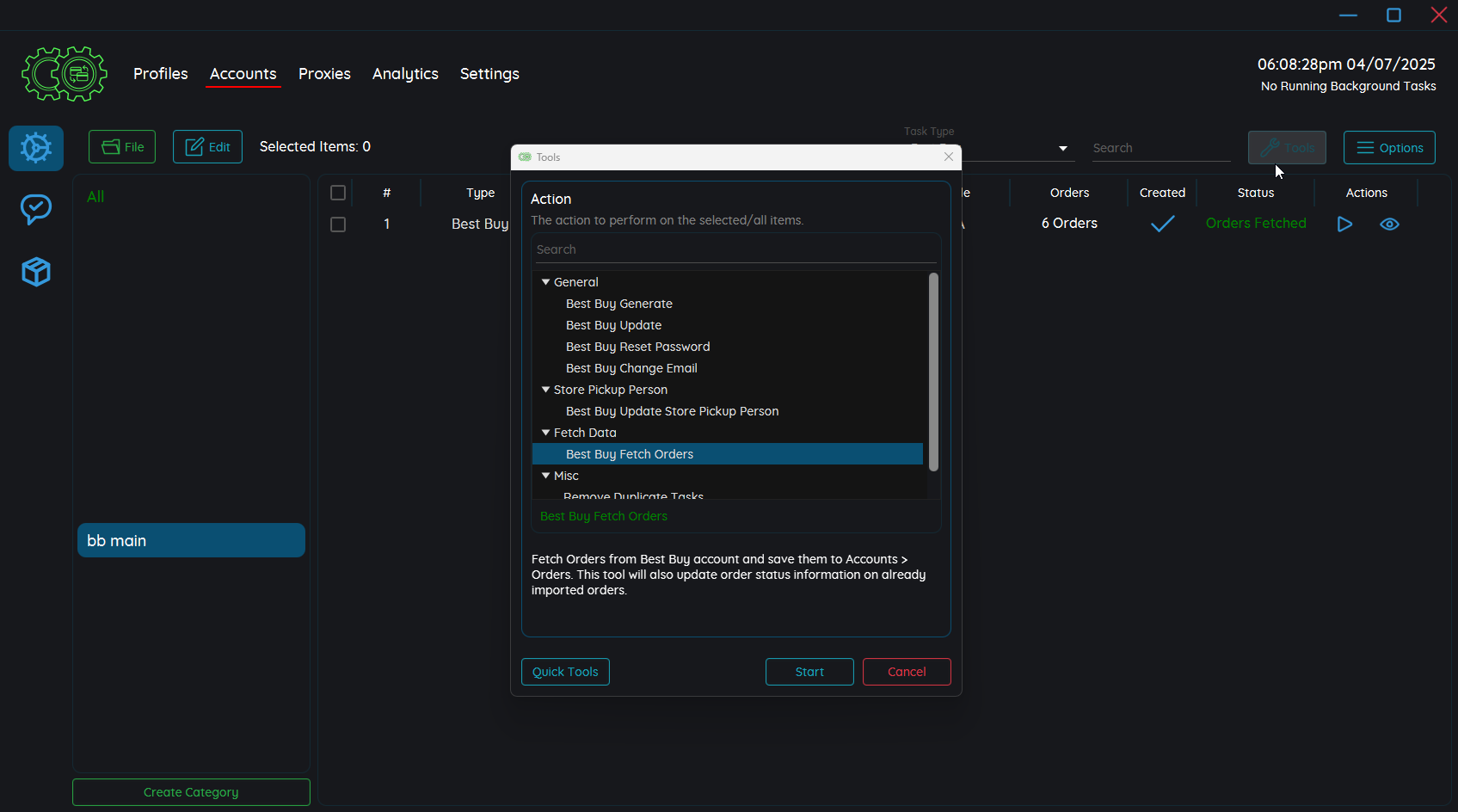This screenshot has height=812, width=1458.
Task: Collapse the Fetch Data group
Action: click(x=545, y=433)
